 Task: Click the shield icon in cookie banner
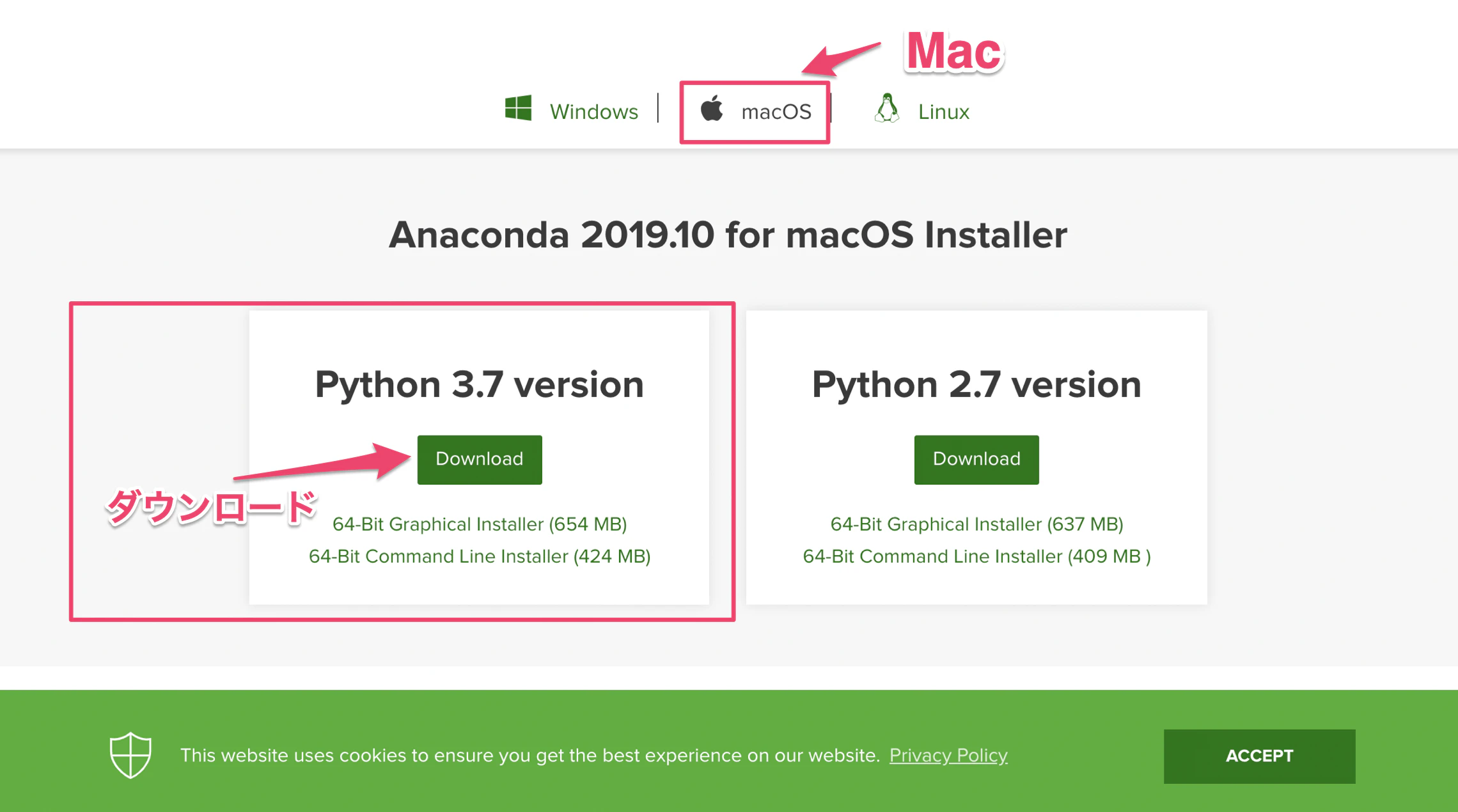click(x=130, y=755)
